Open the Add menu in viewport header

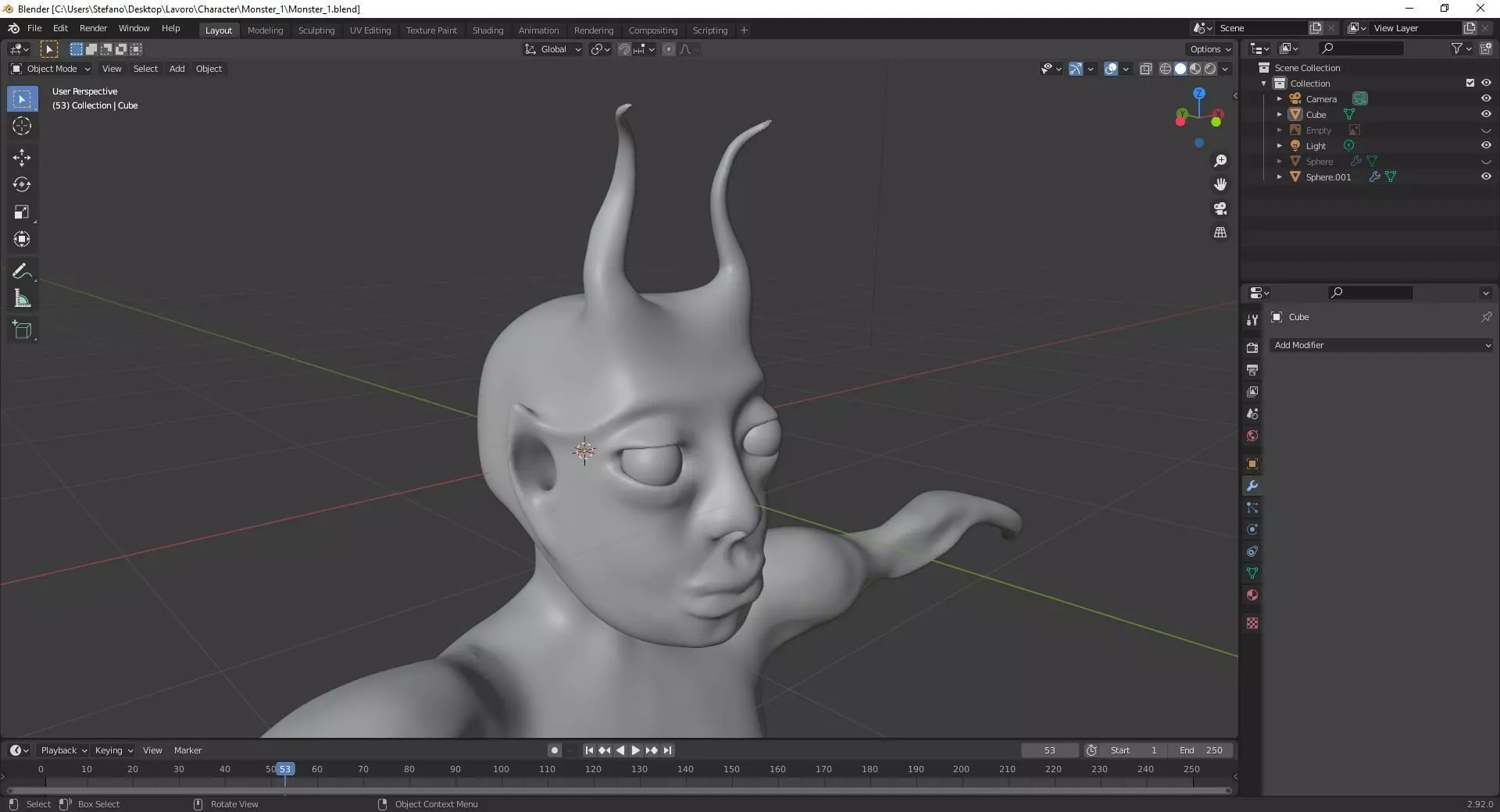pyautogui.click(x=177, y=69)
